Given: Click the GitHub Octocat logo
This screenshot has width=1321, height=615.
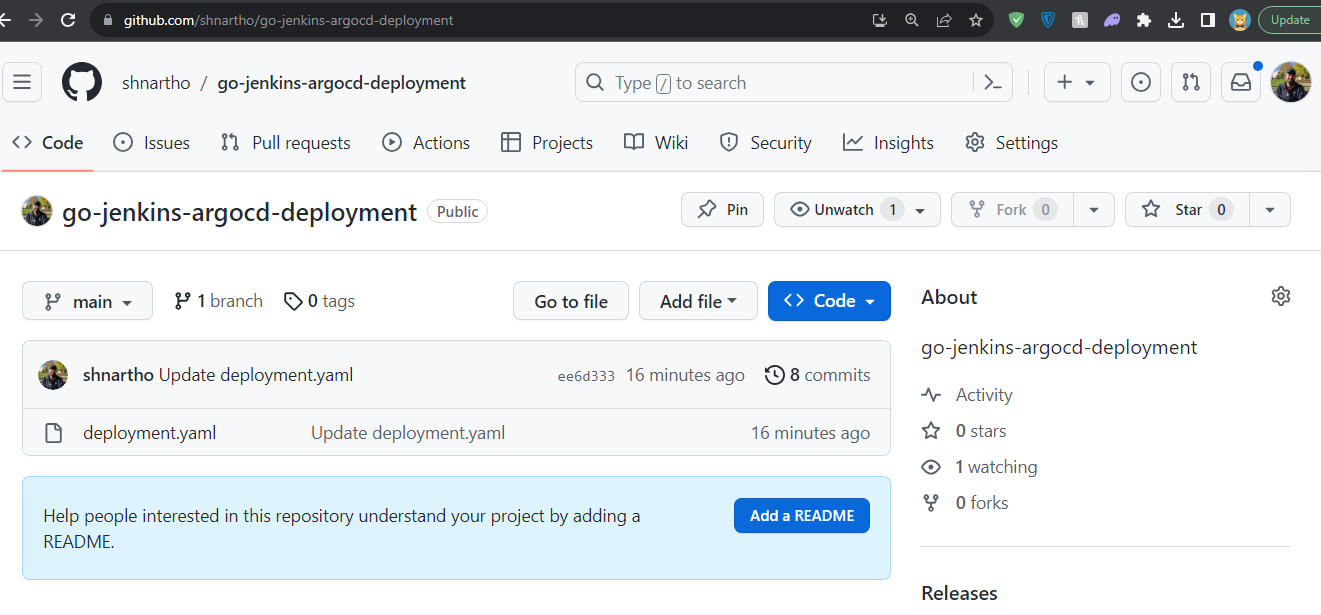Looking at the screenshot, I should pos(82,82).
